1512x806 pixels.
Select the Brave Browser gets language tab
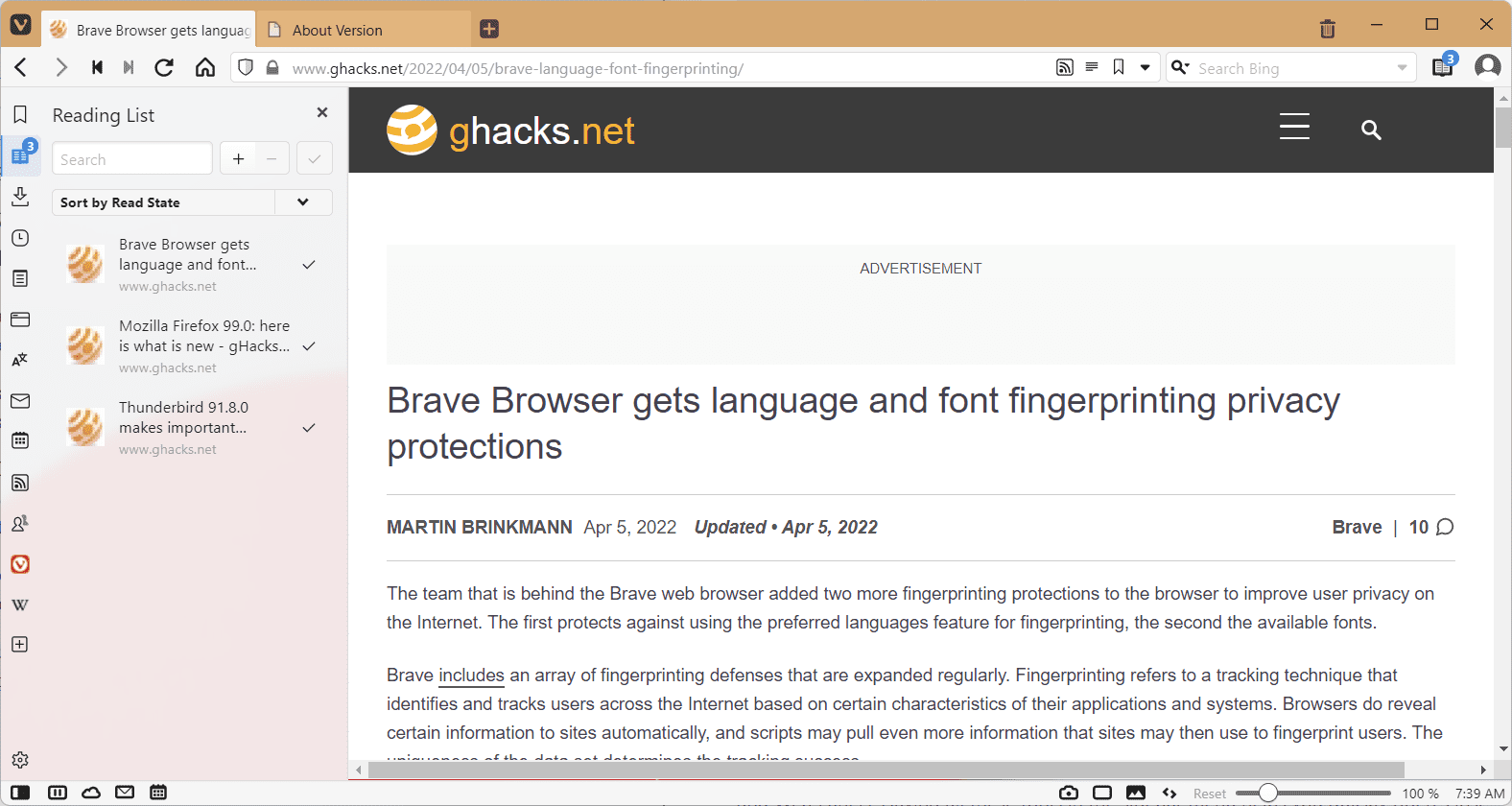coord(149,30)
